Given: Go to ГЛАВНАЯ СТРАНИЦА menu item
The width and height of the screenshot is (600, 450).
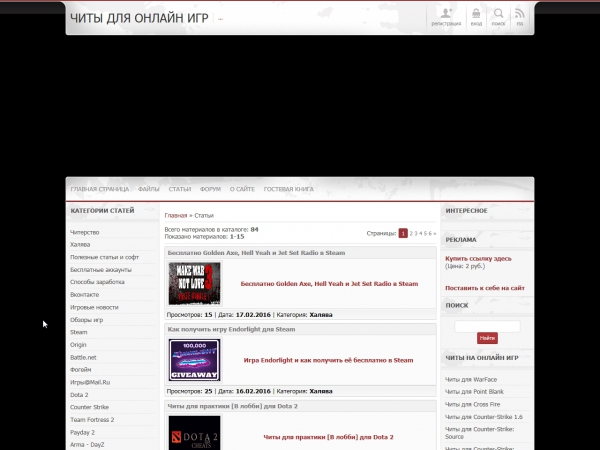Looking at the screenshot, I should pyautogui.click(x=99, y=189).
